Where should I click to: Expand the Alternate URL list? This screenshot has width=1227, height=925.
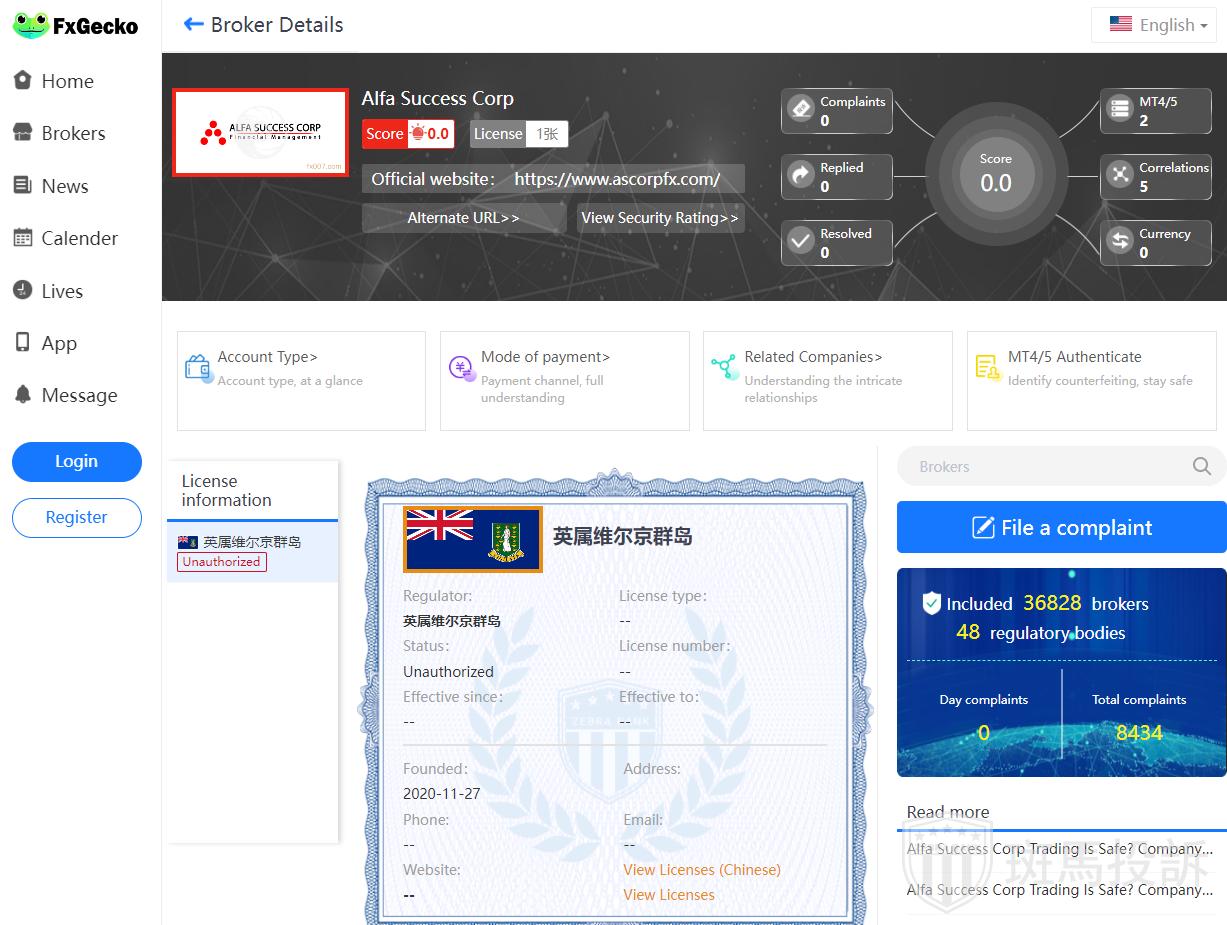click(x=463, y=218)
